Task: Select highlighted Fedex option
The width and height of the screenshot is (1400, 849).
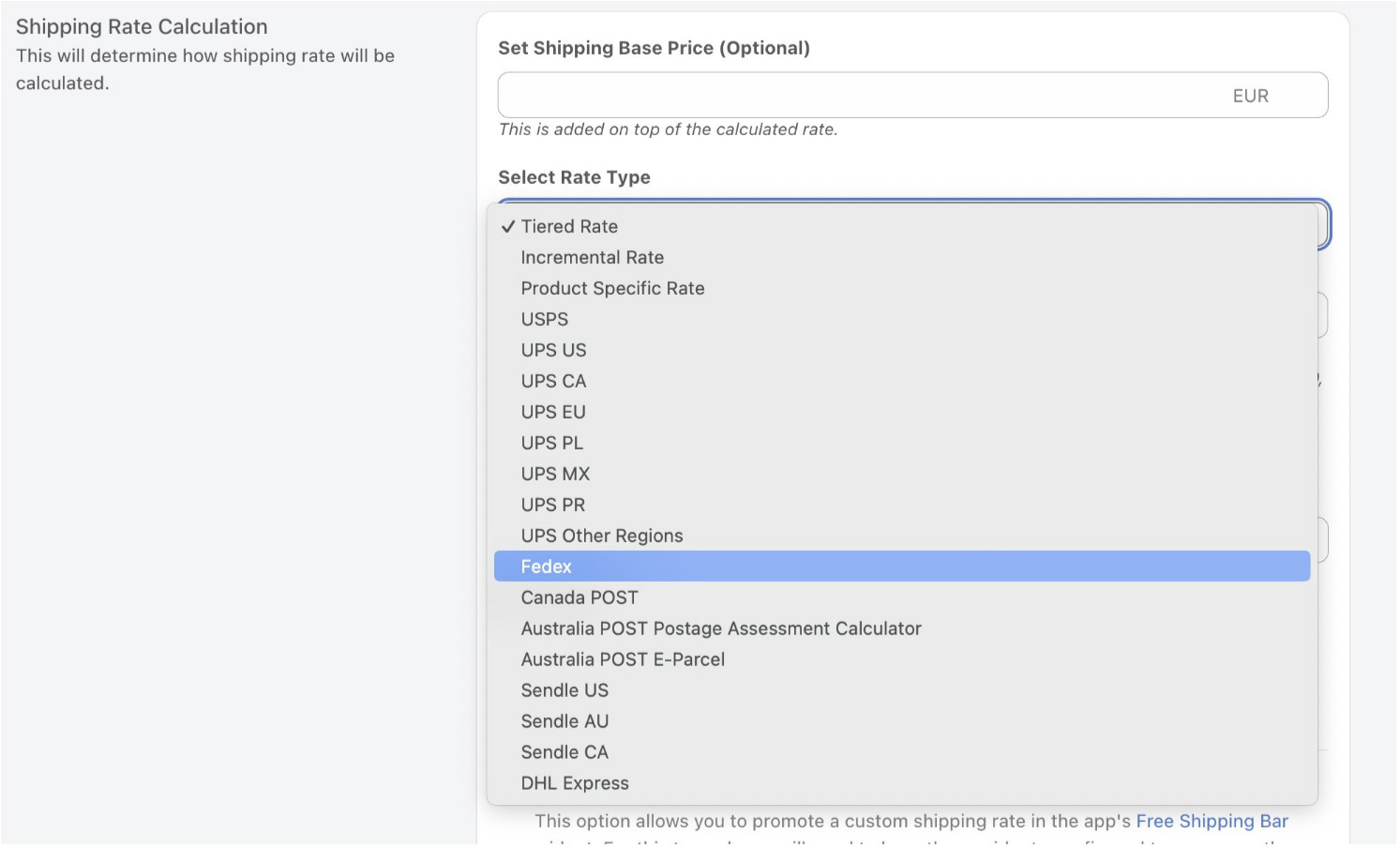Action: click(902, 567)
